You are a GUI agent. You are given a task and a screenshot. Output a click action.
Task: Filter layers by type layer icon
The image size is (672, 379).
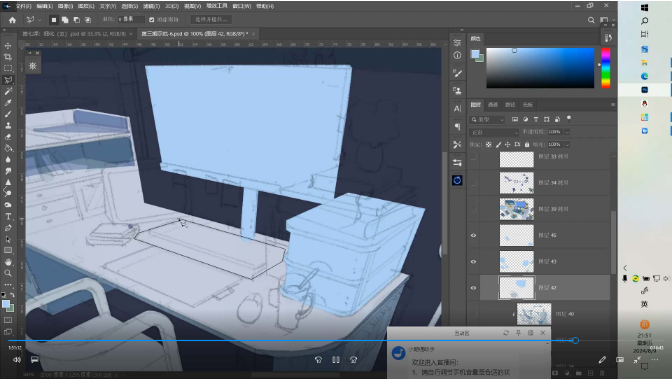tap(536, 119)
